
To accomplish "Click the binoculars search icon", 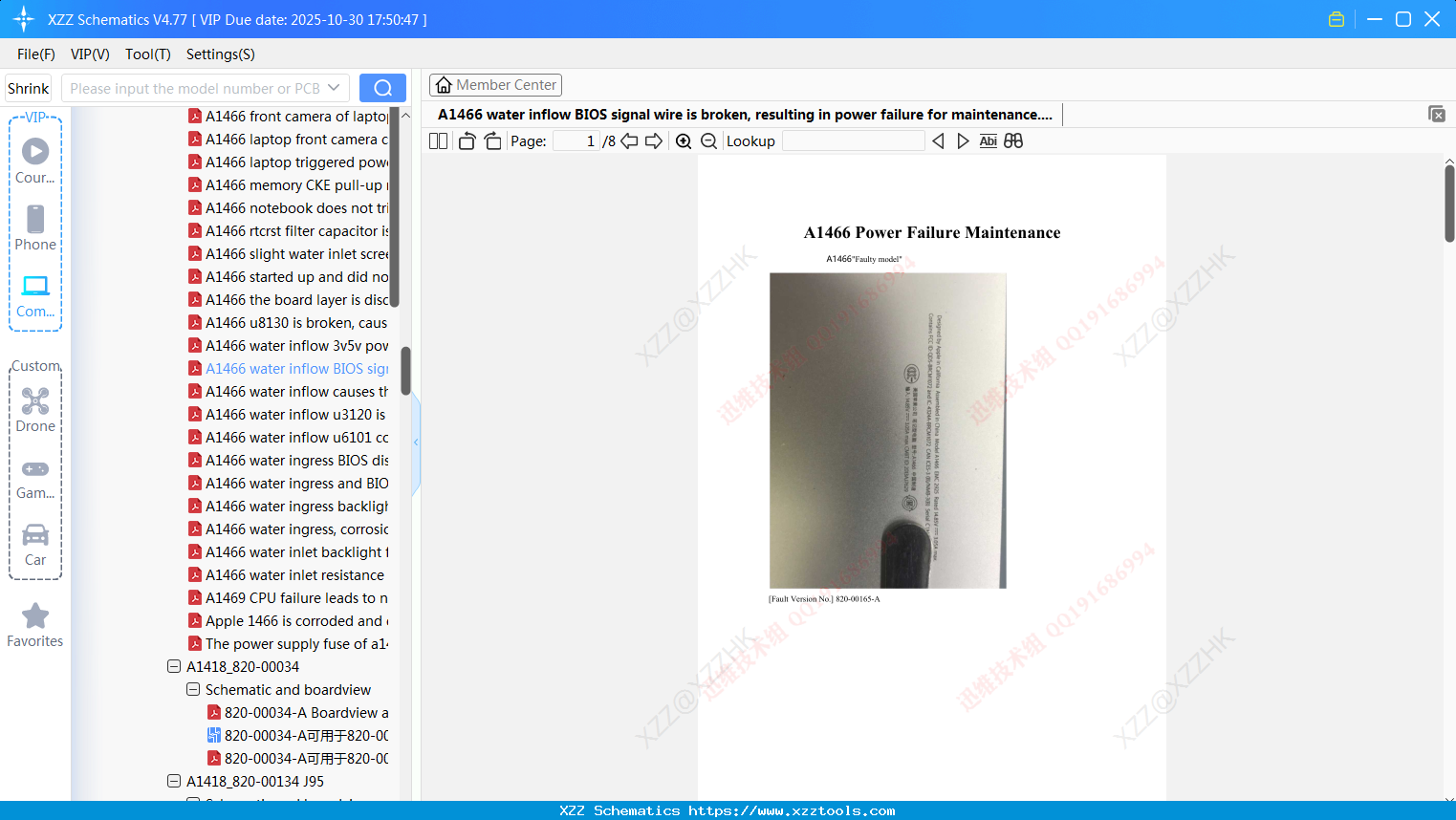I will point(1013,141).
